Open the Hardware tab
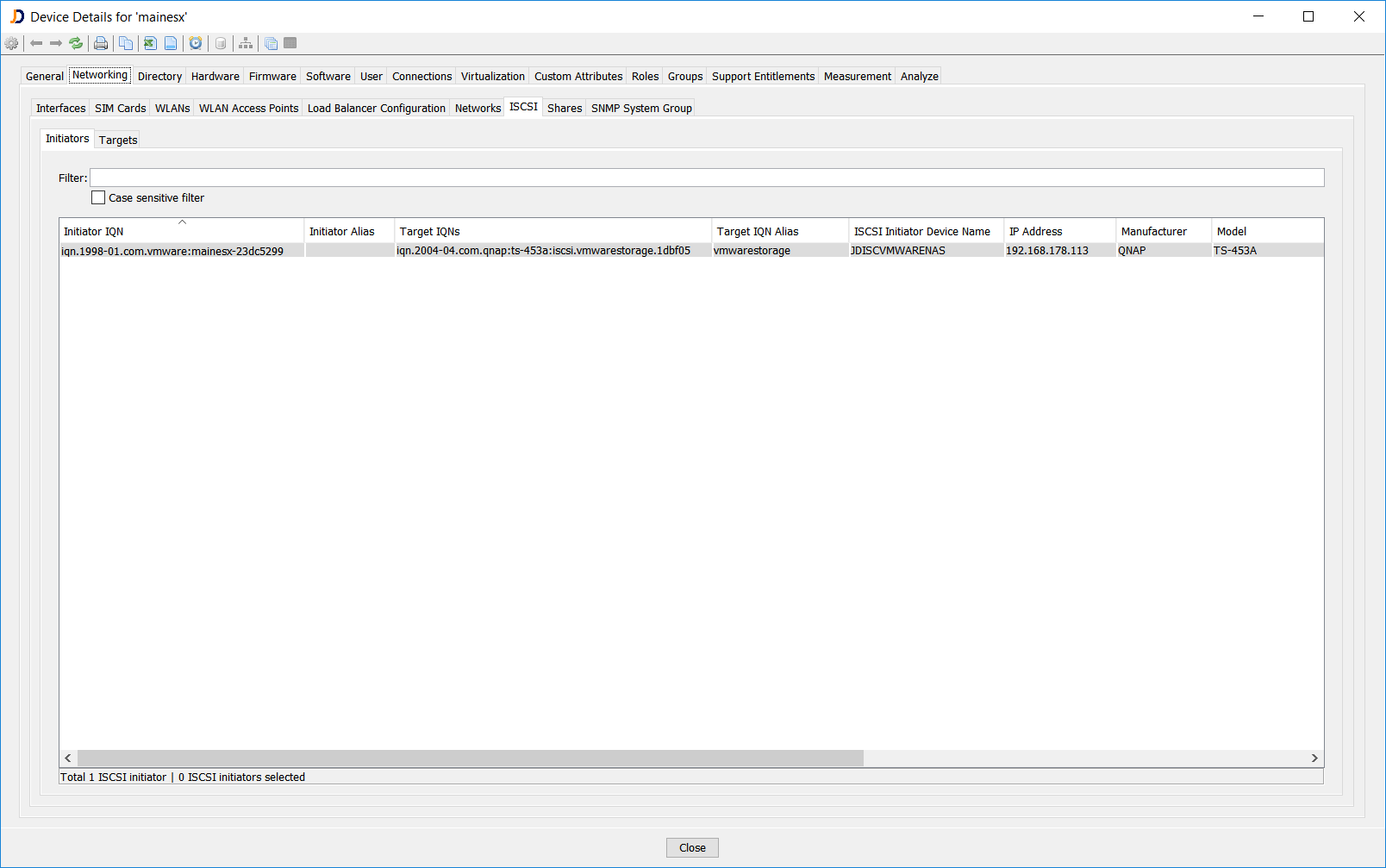 pyautogui.click(x=215, y=77)
